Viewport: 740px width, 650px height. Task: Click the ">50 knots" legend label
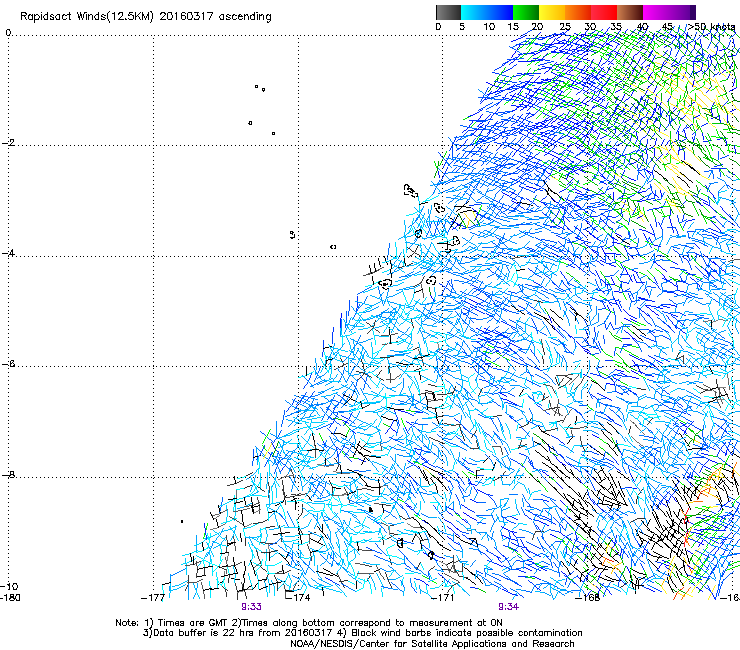click(x=712, y=27)
